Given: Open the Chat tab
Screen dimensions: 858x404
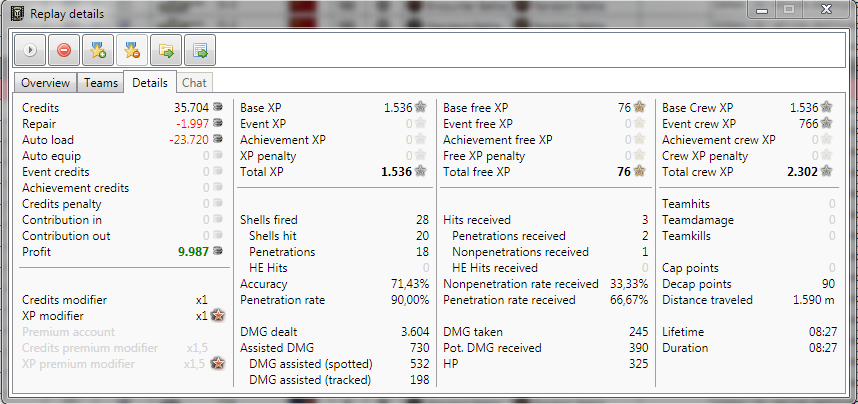Looking at the screenshot, I should 194,83.
